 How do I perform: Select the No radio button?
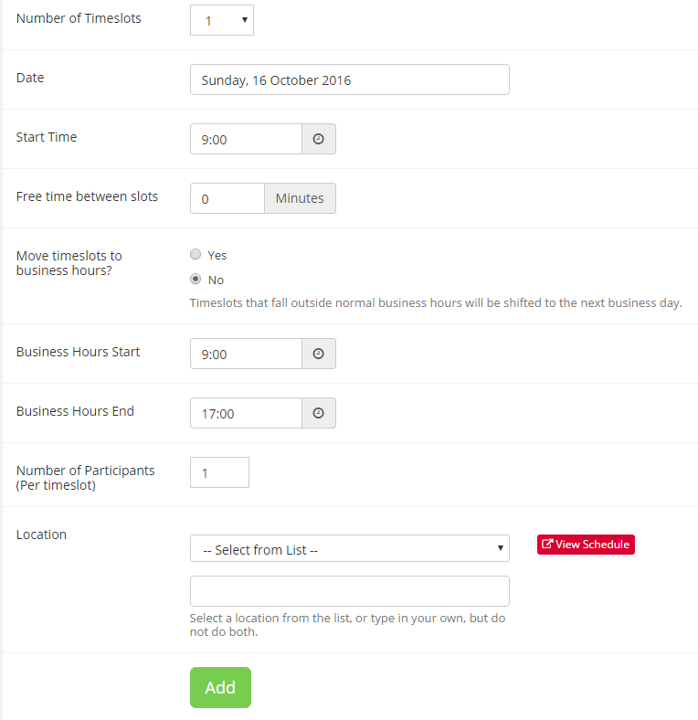coord(196,279)
